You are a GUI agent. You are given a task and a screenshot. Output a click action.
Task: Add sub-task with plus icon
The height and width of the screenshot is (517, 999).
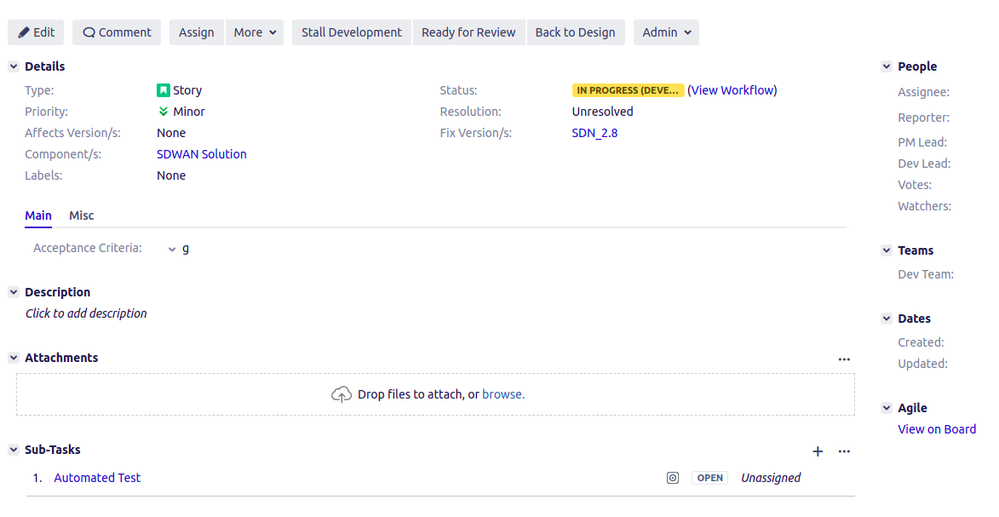click(818, 451)
